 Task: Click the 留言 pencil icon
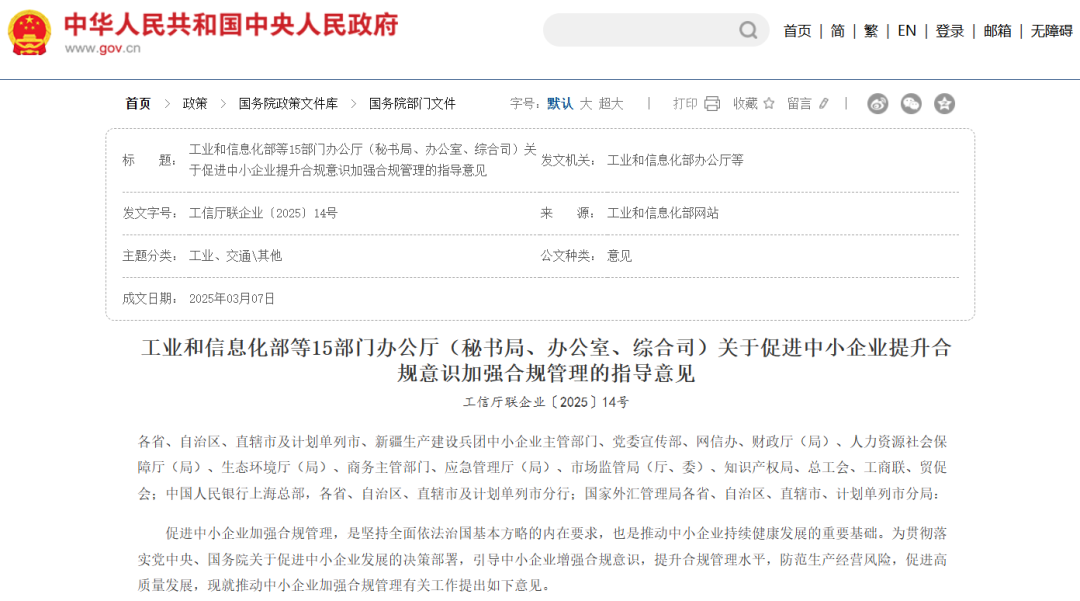tap(822, 103)
